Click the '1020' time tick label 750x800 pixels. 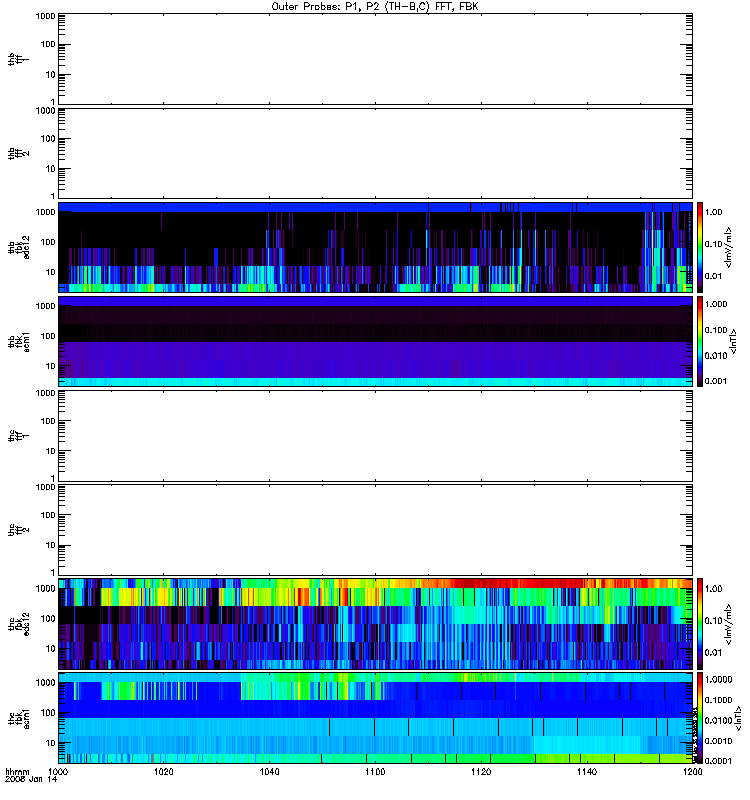pos(163,771)
